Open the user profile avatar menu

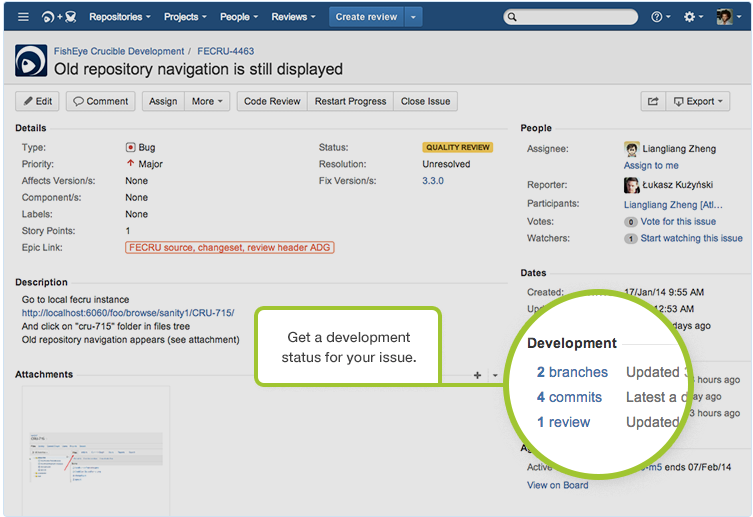click(728, 17)
